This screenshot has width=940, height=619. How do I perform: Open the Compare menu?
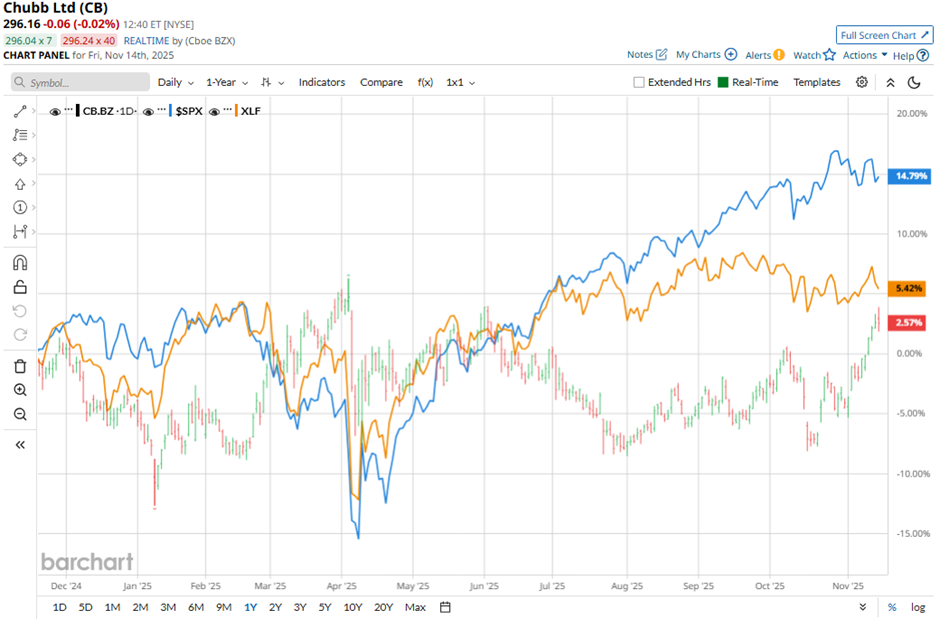point(381,83)
